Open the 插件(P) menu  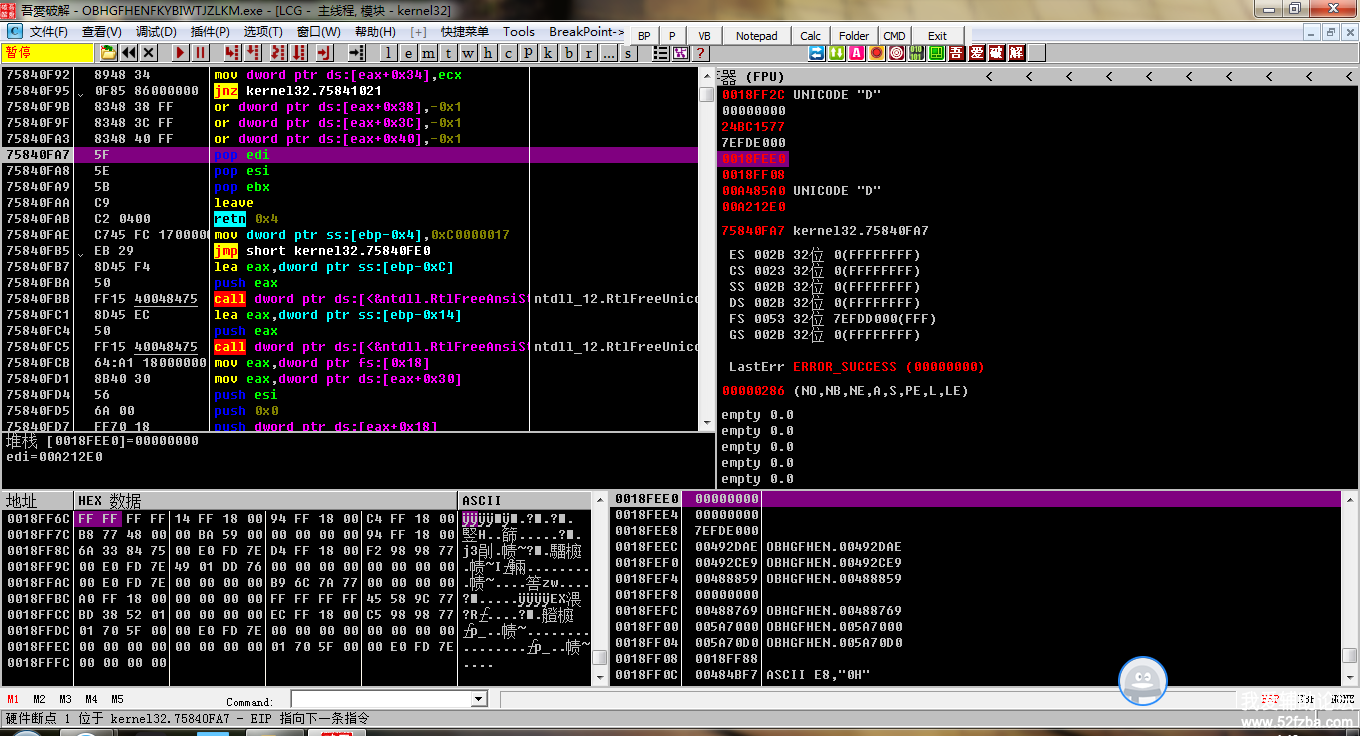tap(209, 31)
